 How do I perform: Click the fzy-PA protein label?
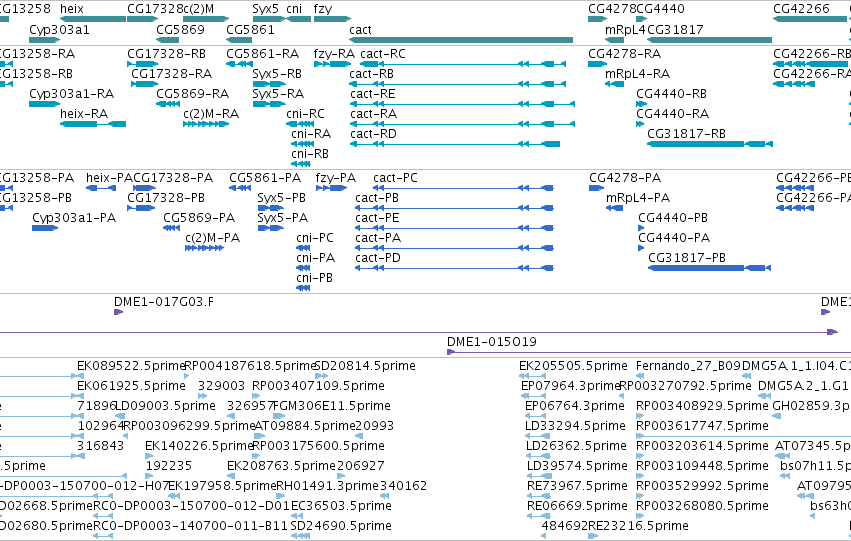[x=336, y=178]
